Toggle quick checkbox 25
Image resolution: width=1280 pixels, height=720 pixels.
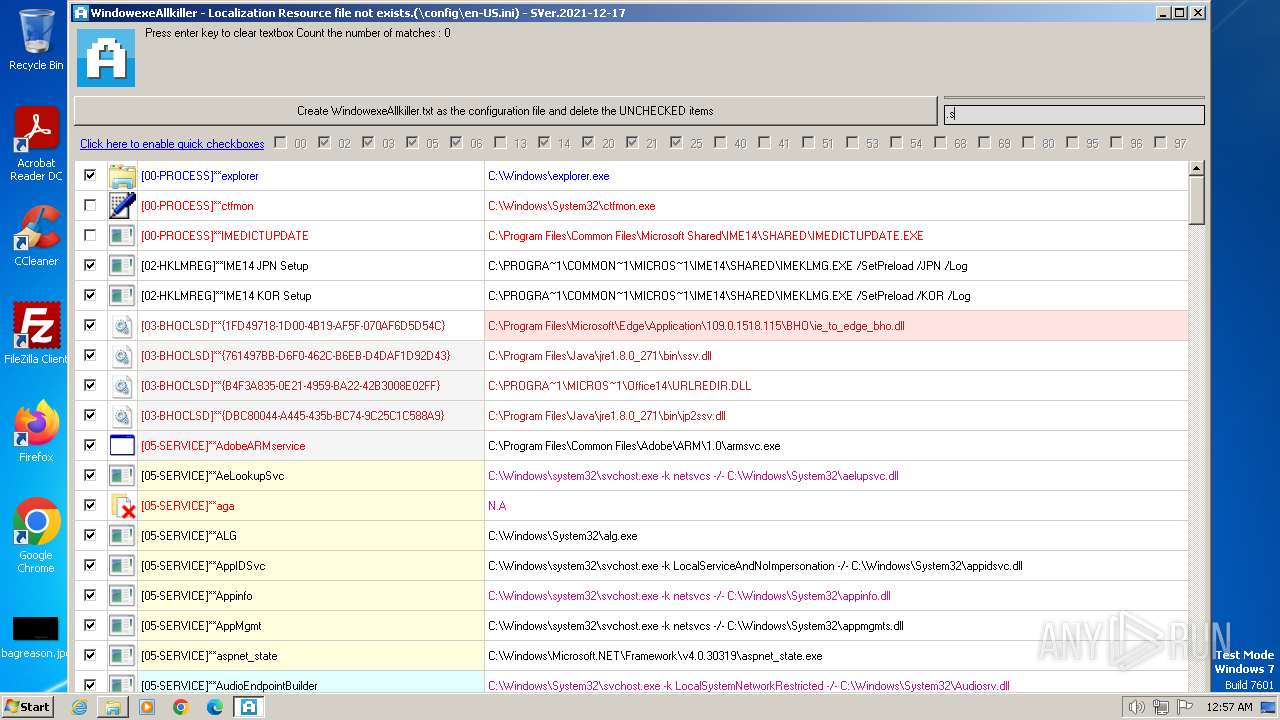pos(676,143)
